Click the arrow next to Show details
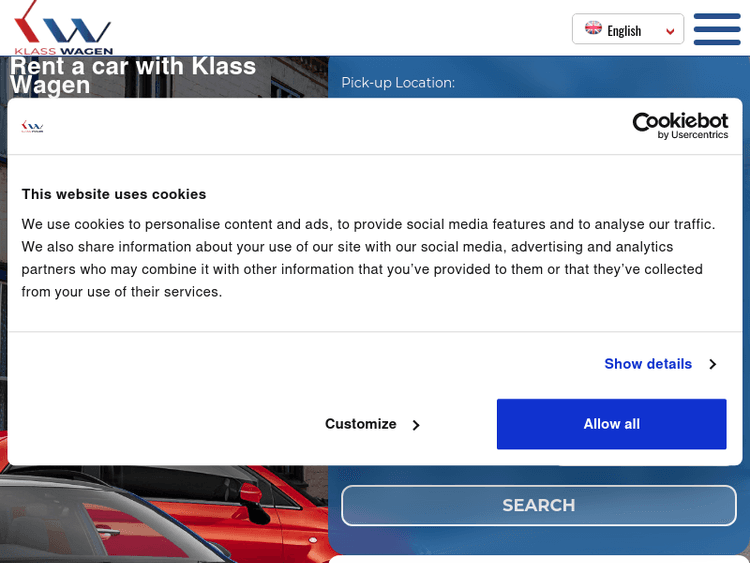 point(712,364)
